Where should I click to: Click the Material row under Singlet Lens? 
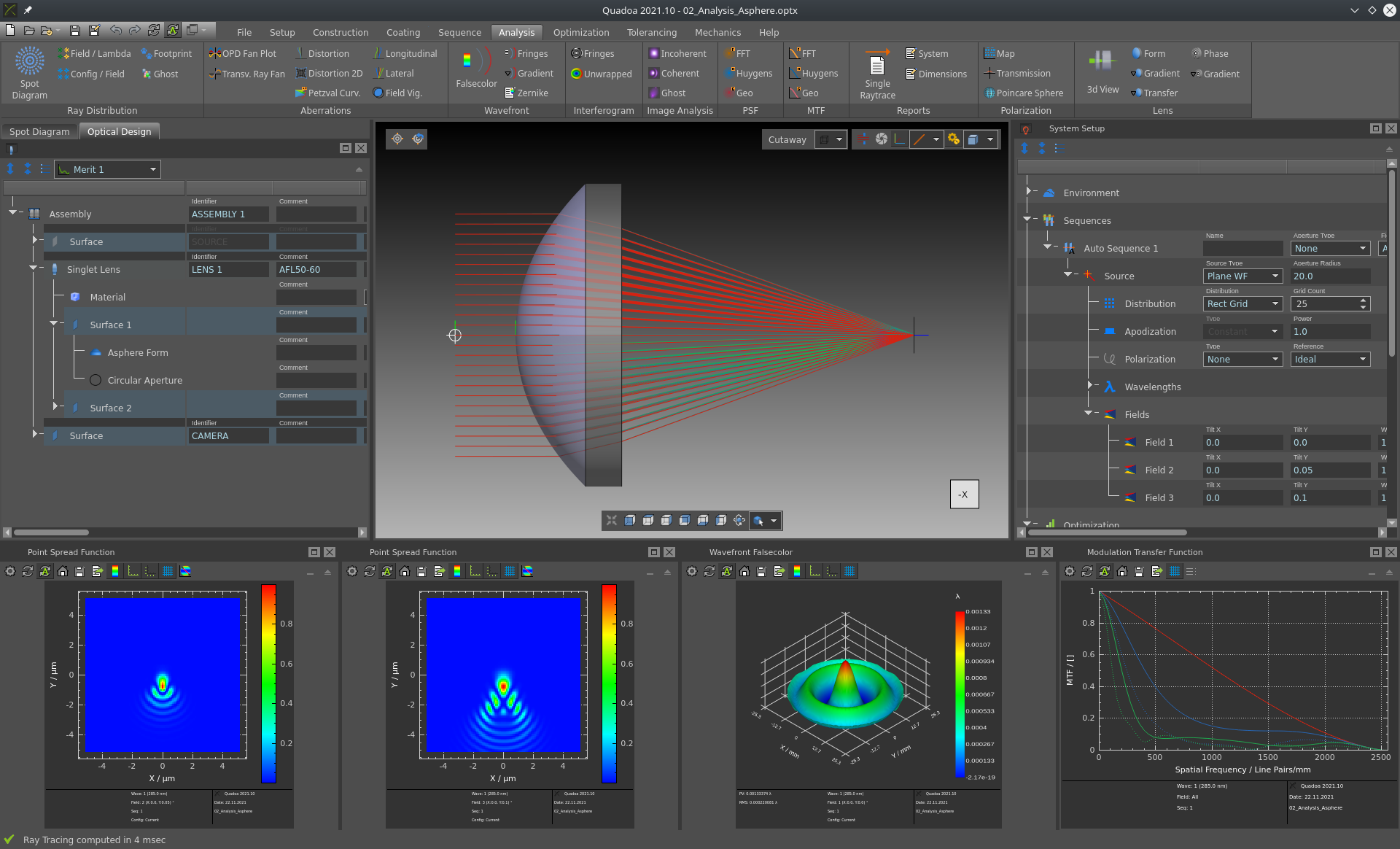pyautogui.click(x=107, y=297)
